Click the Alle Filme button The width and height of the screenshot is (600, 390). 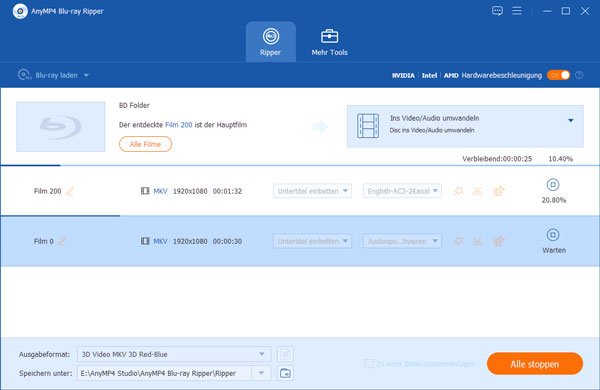[x=145, y=144]
